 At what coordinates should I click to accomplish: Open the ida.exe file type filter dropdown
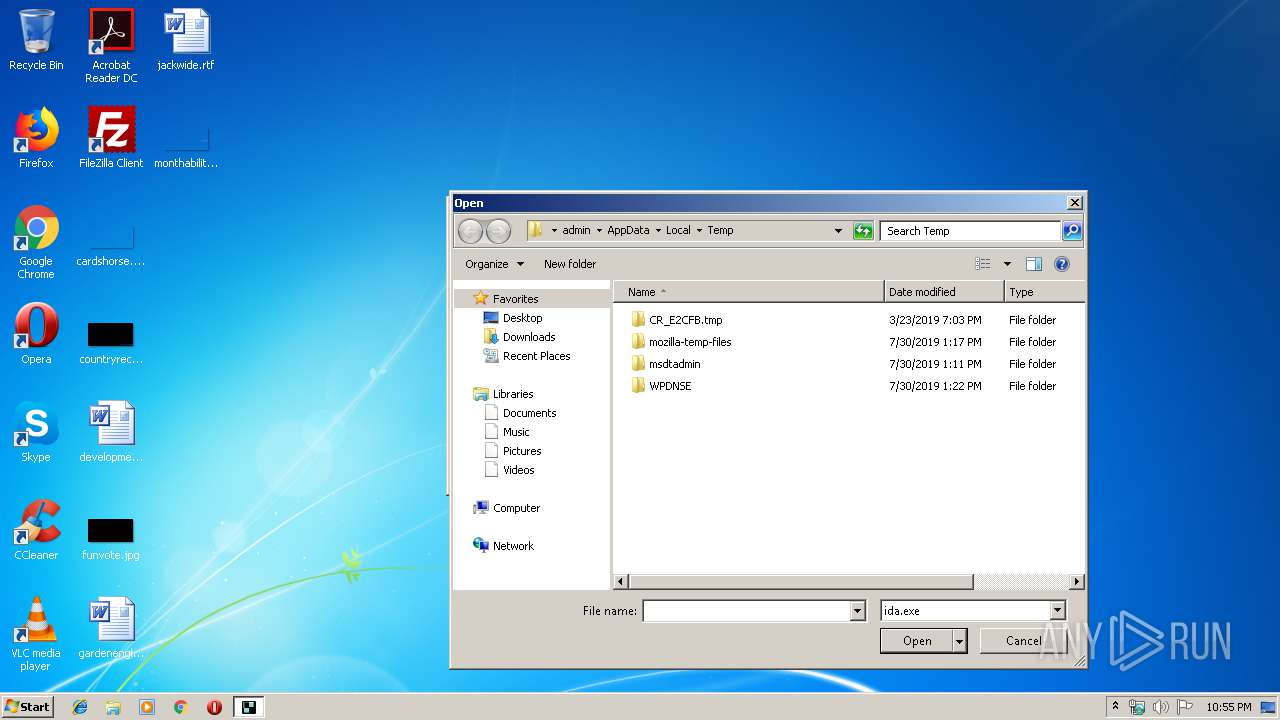click(x=1058, y=611)
